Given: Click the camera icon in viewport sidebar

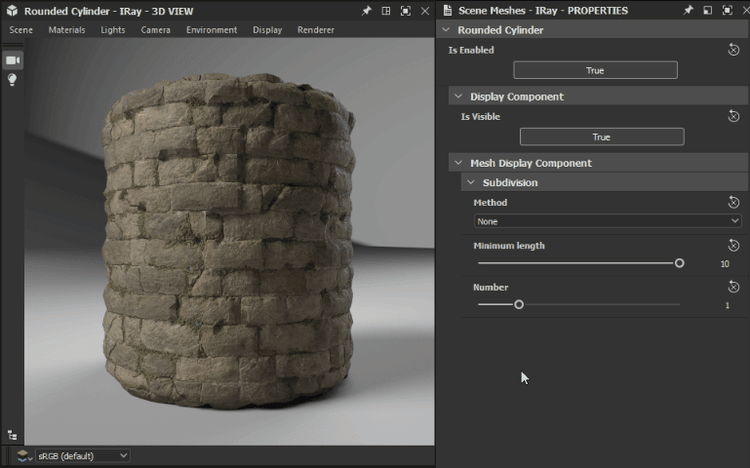Looking at the screenshot, I should (x=13, y=61).
